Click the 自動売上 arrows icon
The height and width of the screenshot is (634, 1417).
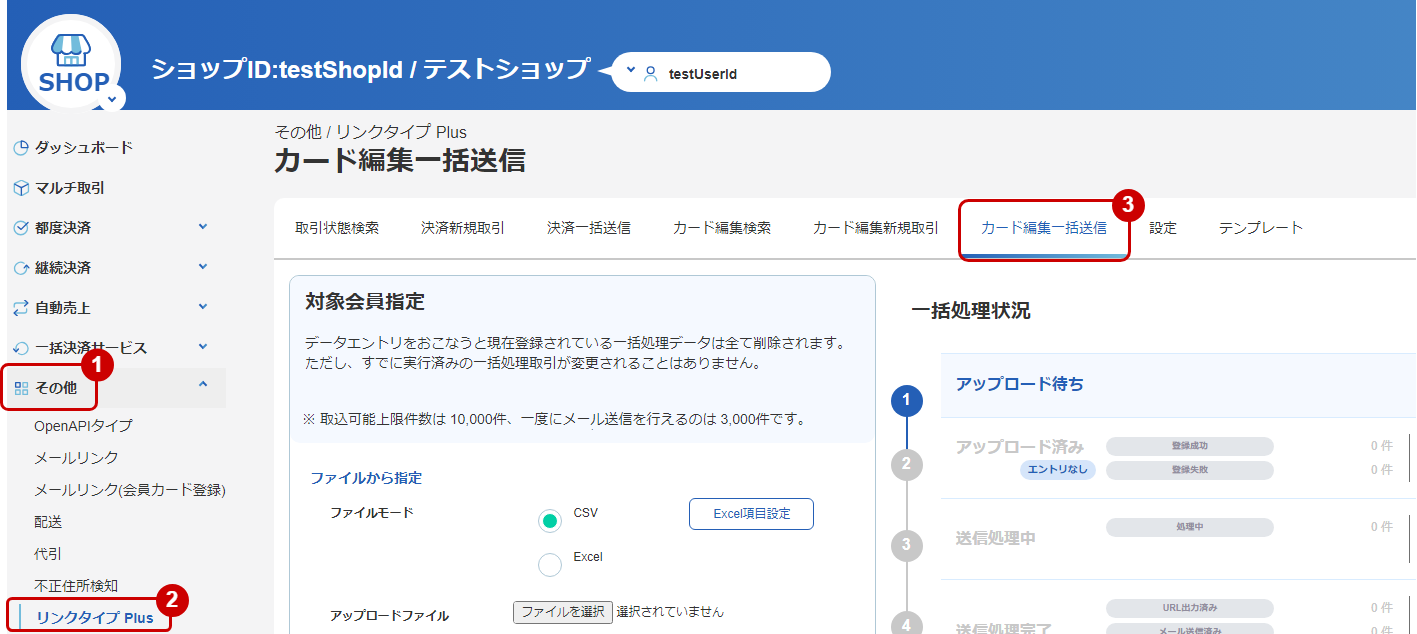(21, 308)
